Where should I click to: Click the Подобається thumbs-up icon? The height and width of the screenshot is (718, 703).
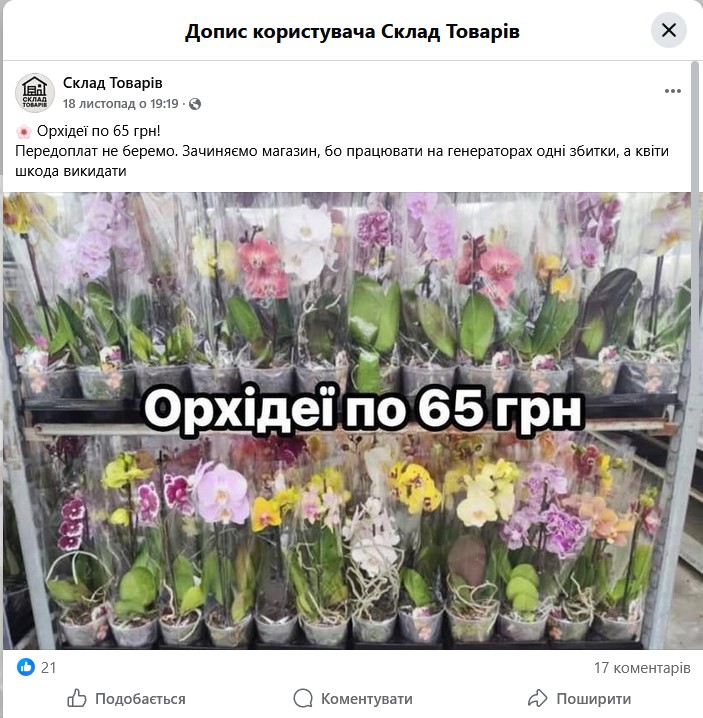click(x=76, y=698)
